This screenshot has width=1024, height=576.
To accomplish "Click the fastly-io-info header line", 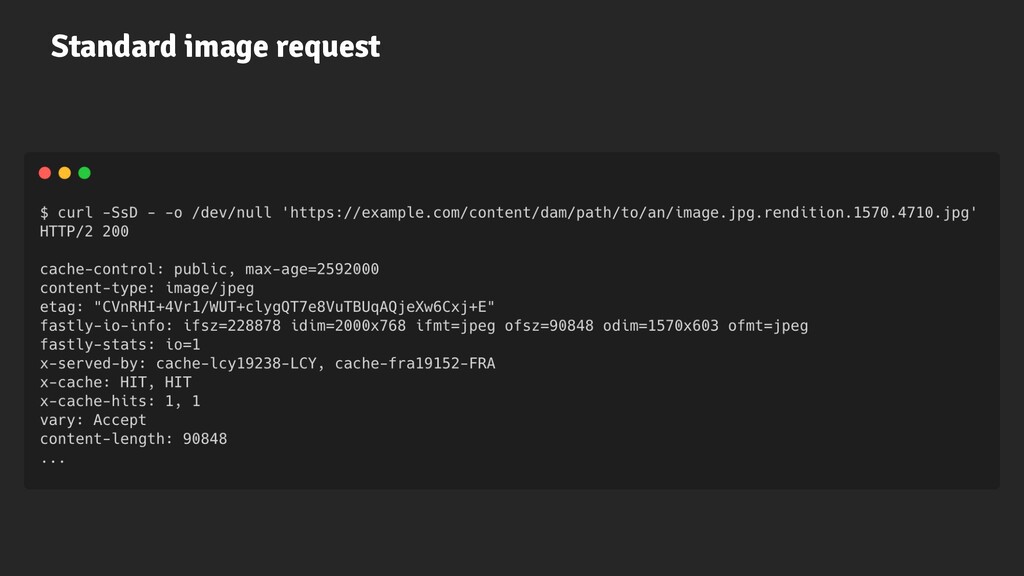I will coord(424,326).
